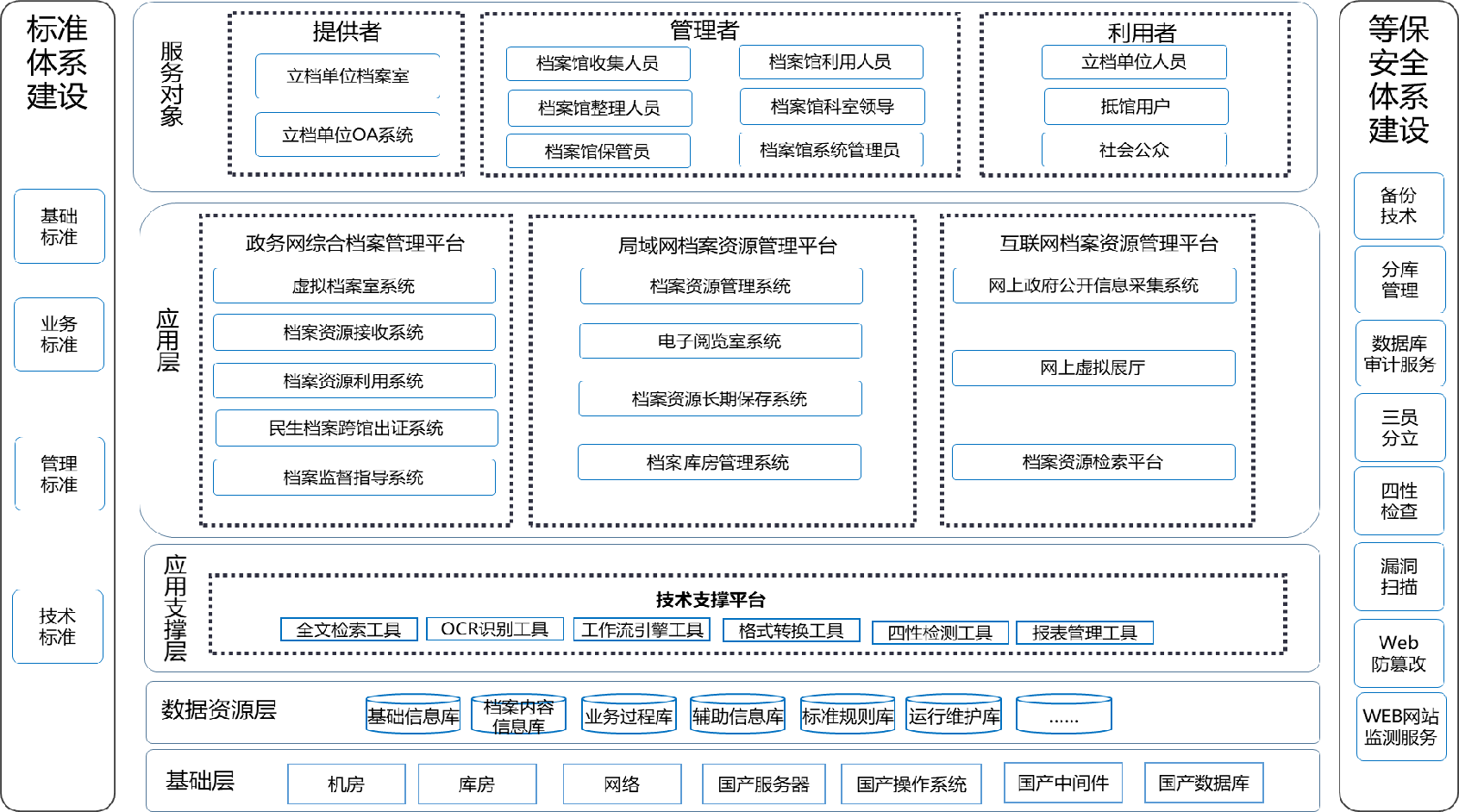1459x812 pixels.
Task: Click the 标准规则库 database cylinder
Action: point(848,715)
